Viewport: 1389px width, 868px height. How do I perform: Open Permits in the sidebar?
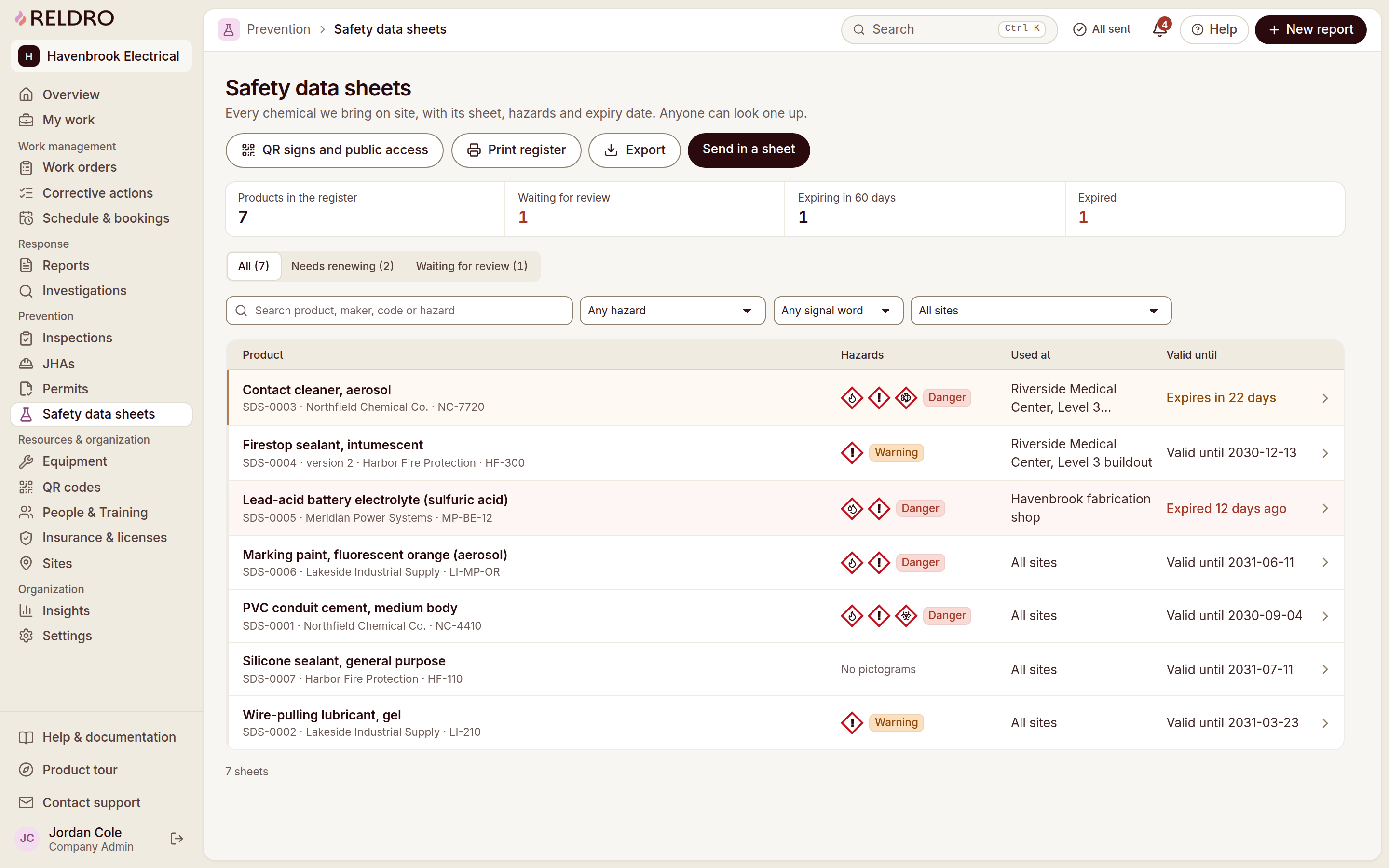pyautogui.click(x=101, y=389)
